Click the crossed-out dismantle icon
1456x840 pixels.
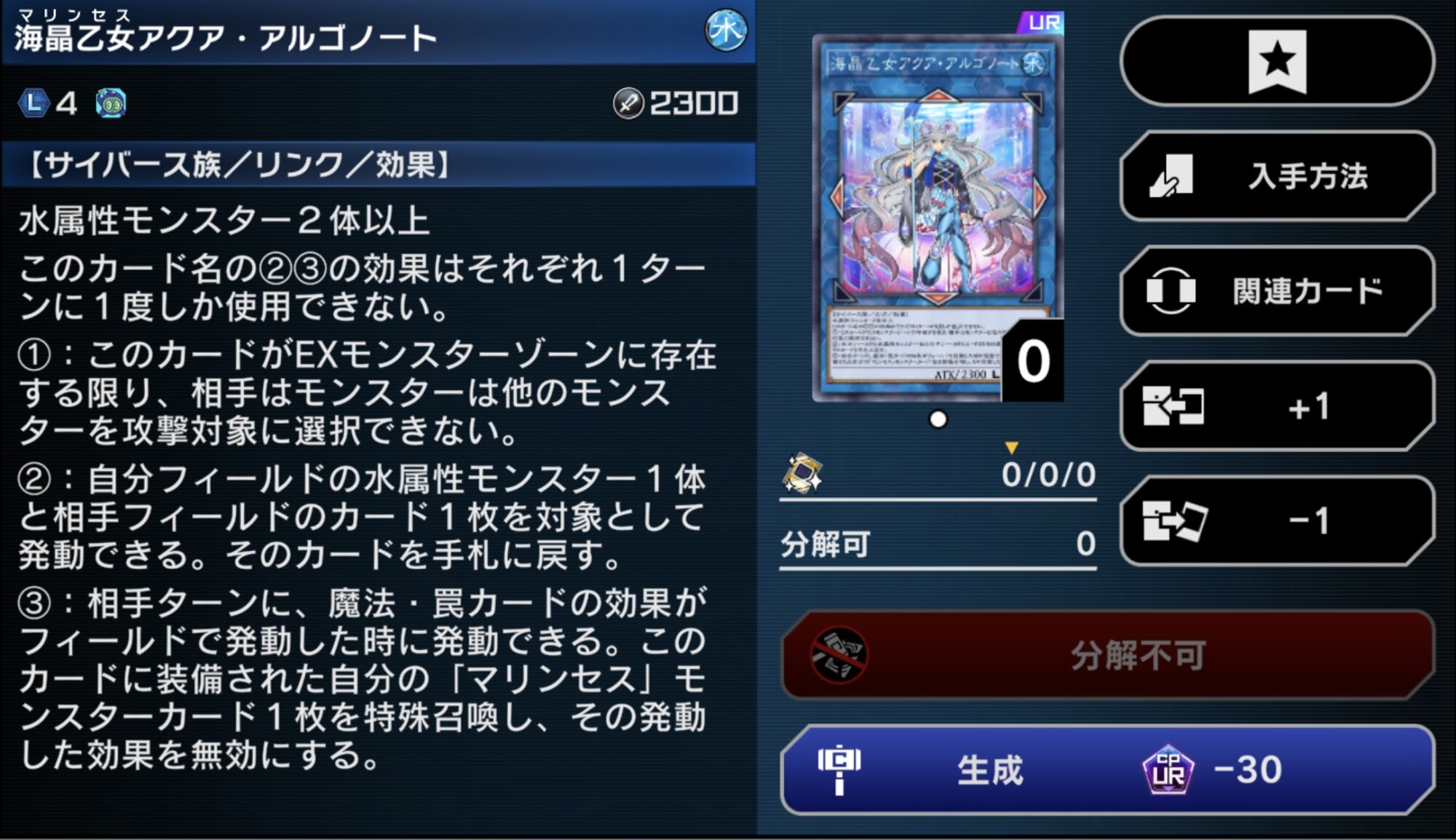tap(839, 655)
